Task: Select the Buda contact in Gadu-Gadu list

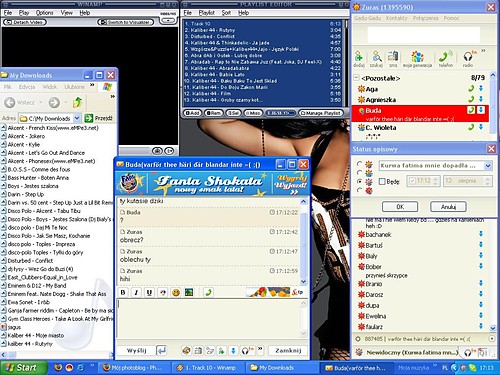Action: pos(421,113)
